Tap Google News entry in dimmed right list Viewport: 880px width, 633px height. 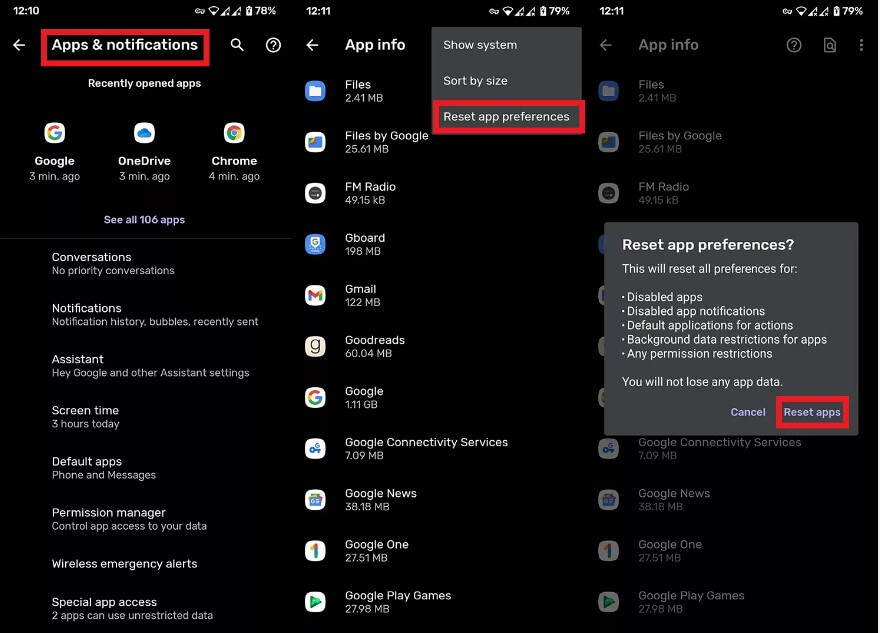coord(734,499)
